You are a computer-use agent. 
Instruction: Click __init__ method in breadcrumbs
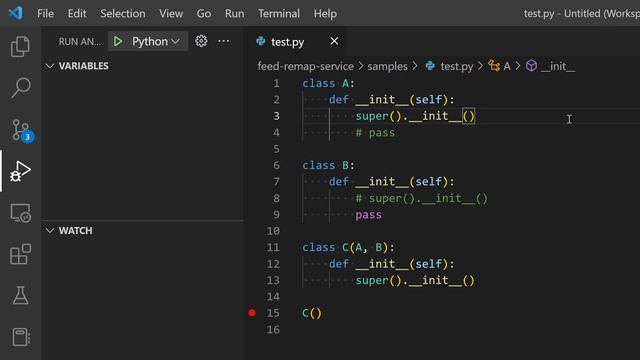click(x=558, y=66)
